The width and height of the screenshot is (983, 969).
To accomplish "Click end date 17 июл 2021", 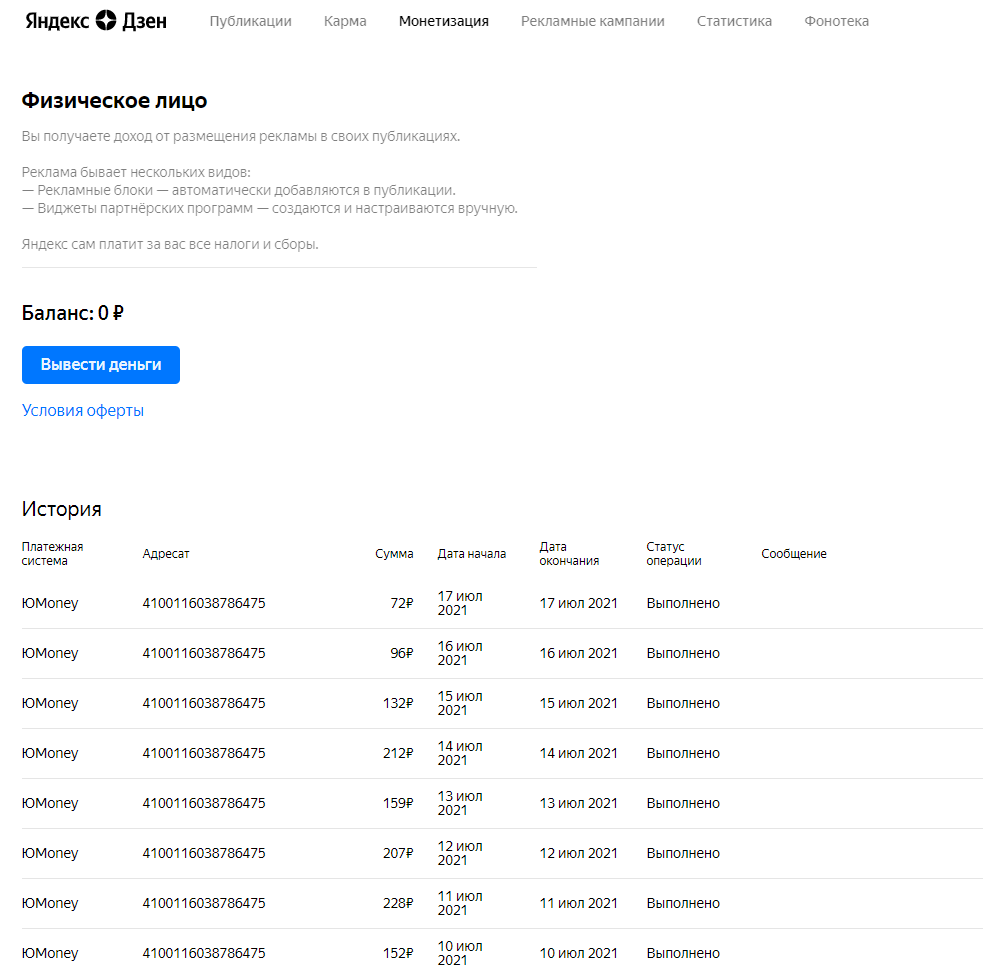I will pos(579,603).
